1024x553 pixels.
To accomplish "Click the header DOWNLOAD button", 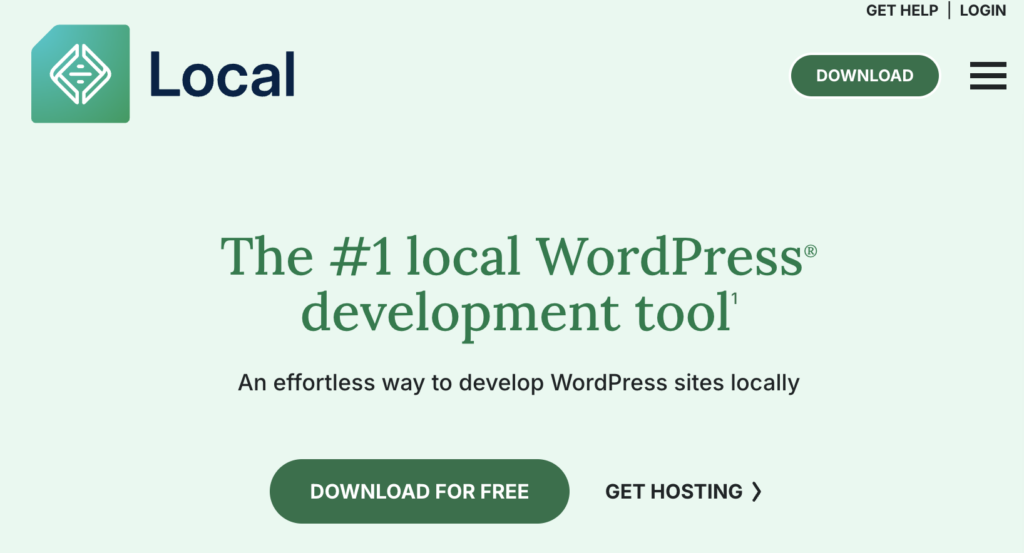I will [x=865, y=75].
